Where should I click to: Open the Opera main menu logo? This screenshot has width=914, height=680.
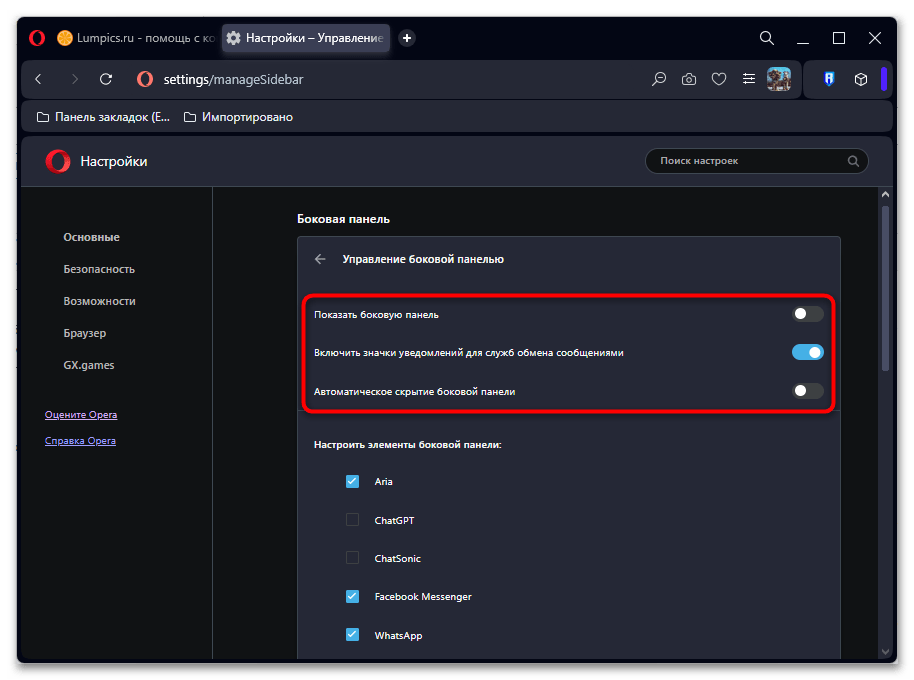click(x=37, y=38)
